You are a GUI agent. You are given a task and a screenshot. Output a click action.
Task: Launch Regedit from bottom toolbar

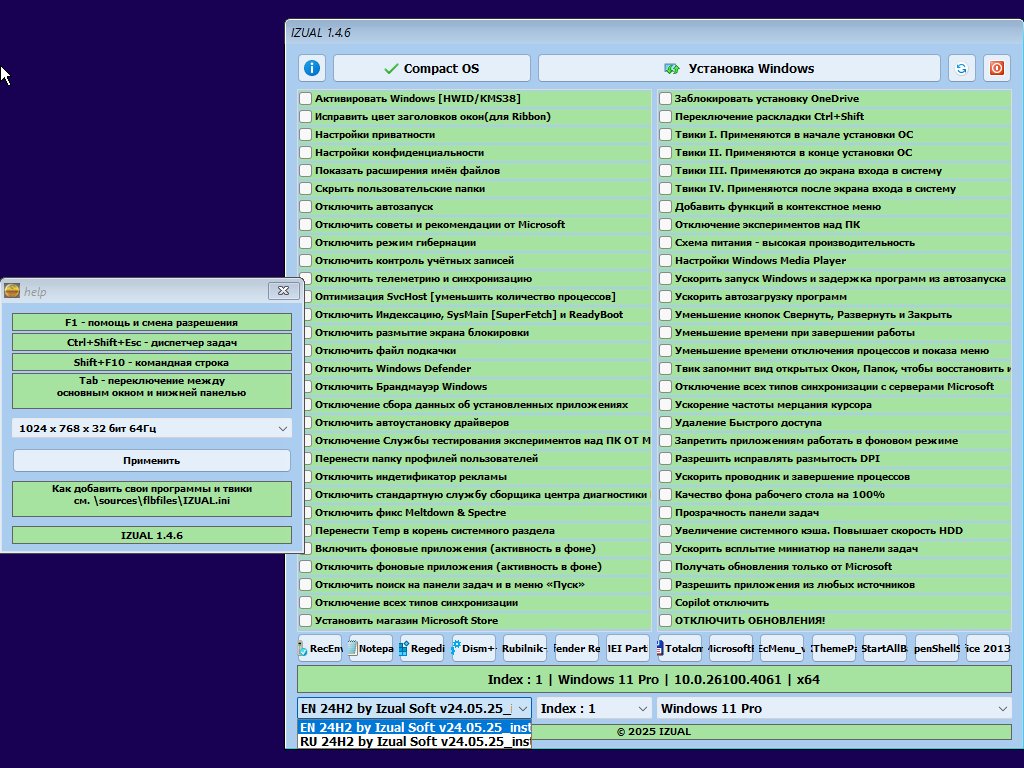(x=423, y=648)
